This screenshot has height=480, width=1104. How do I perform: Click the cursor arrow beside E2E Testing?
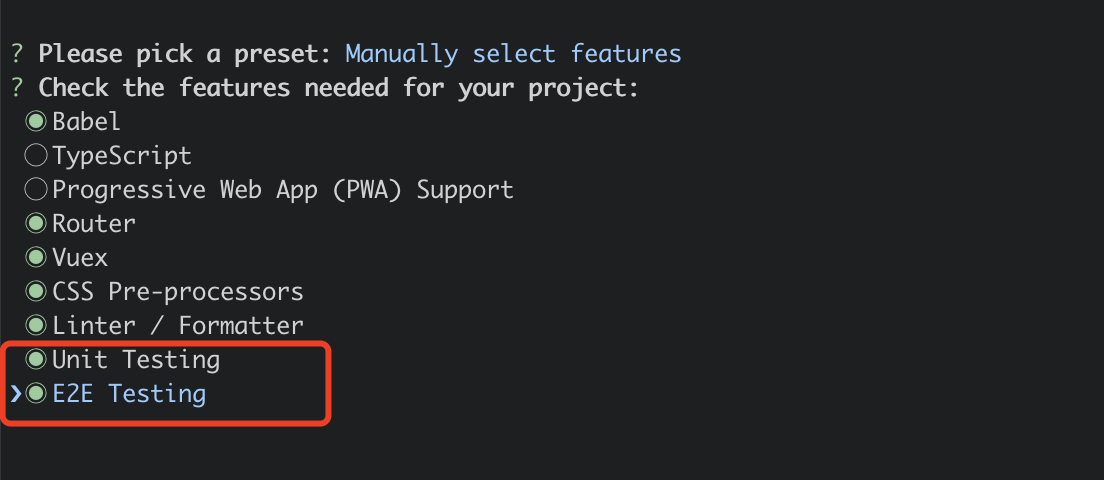click(x=16, y=394)
